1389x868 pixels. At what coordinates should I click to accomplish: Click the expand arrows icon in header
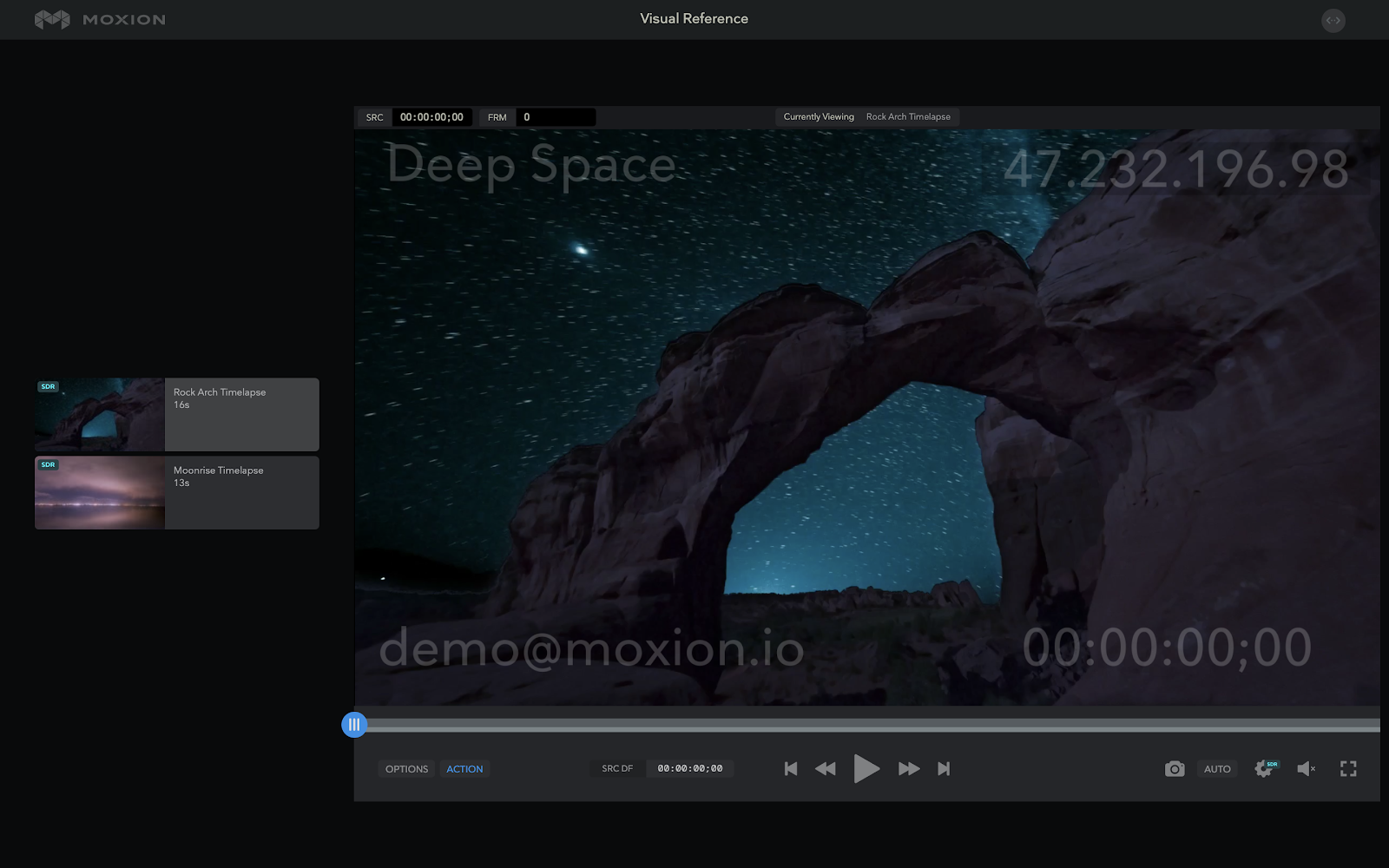1333,20
